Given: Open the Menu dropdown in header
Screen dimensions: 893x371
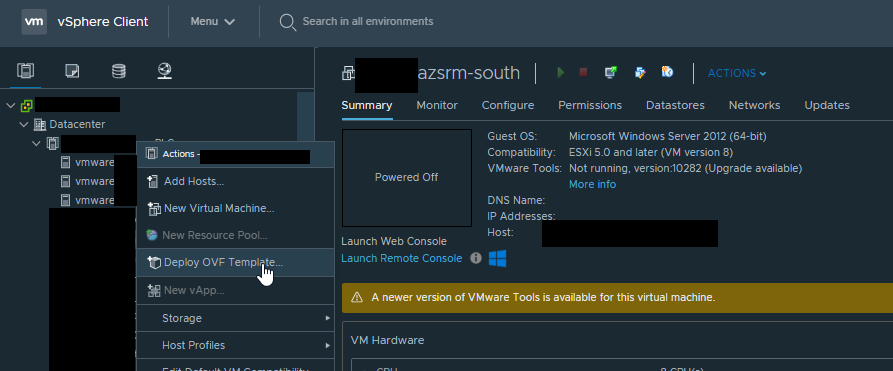Looking at the screenshot, I should coord(212,22).
